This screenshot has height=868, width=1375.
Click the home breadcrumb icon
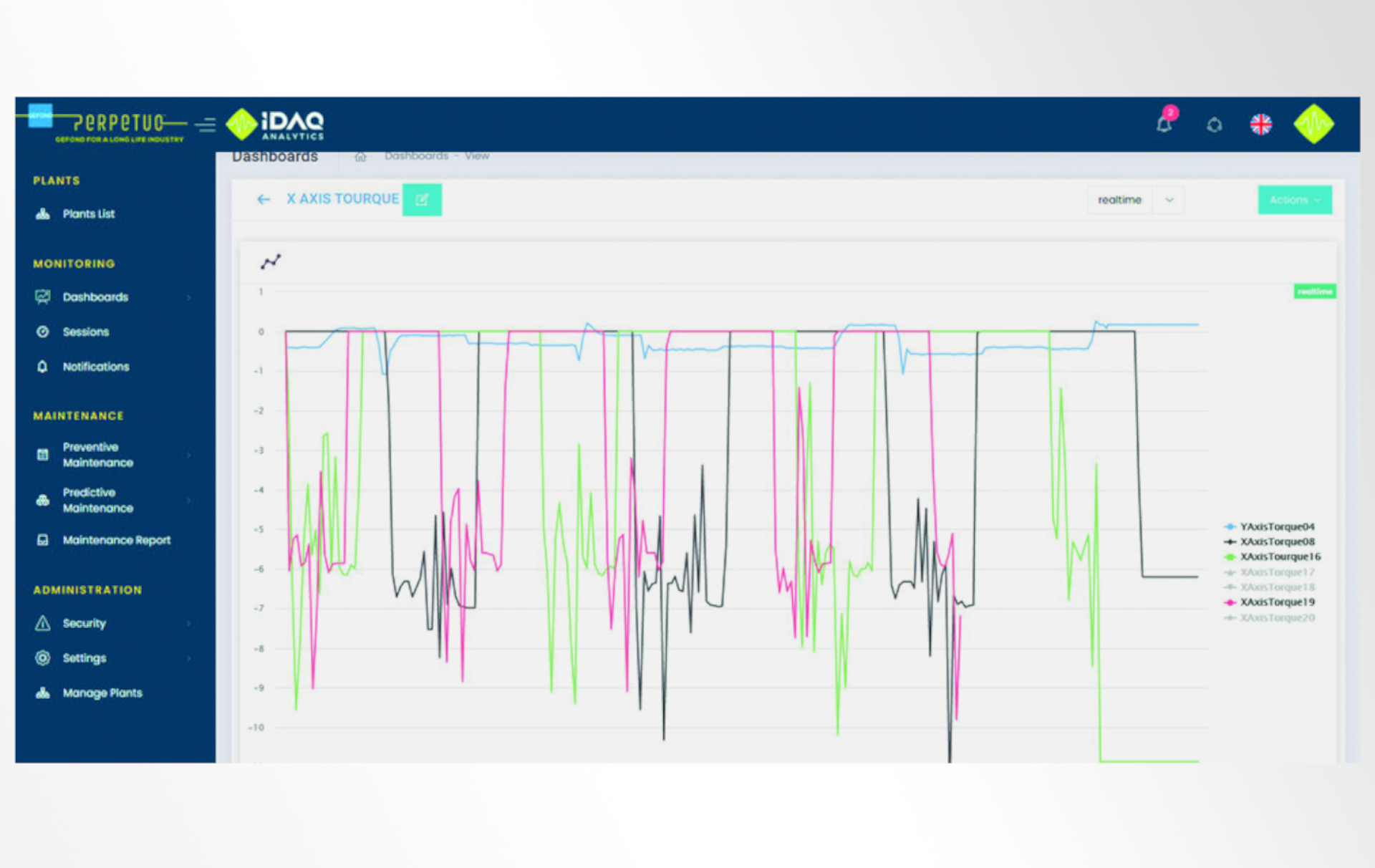click(360, 156)
